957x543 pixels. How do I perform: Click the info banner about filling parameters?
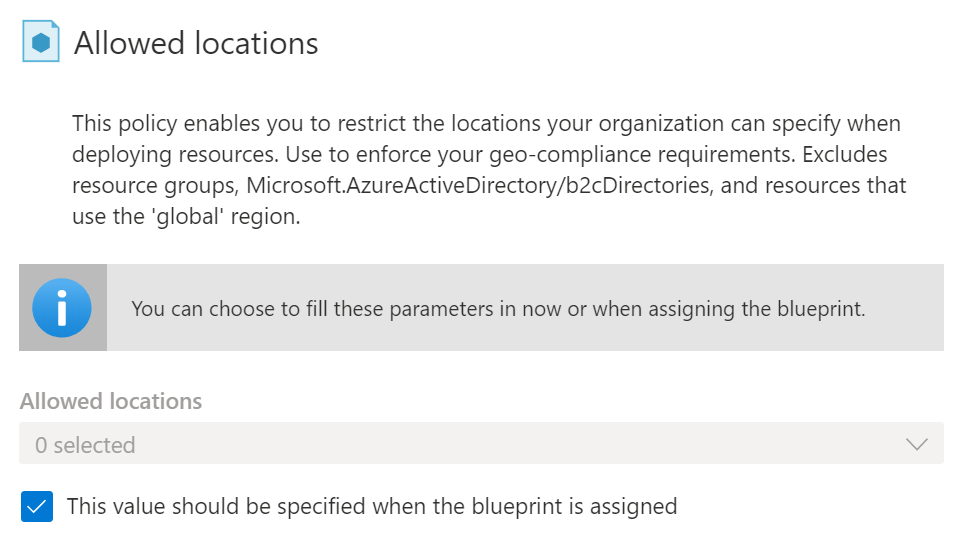pyautogui.click(x=482, y=307)
